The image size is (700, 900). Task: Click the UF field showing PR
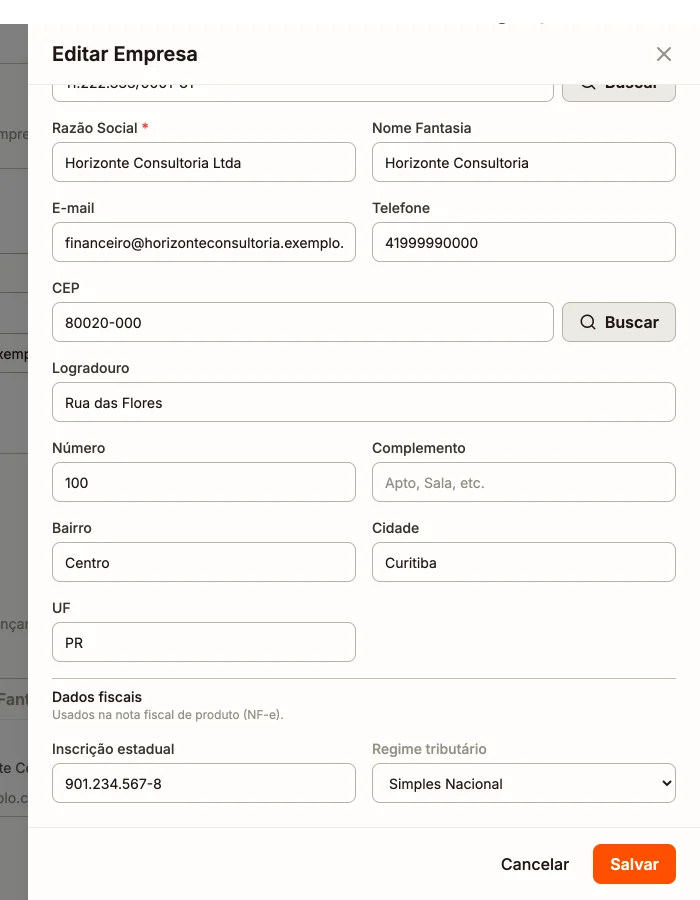pos(204,642)
